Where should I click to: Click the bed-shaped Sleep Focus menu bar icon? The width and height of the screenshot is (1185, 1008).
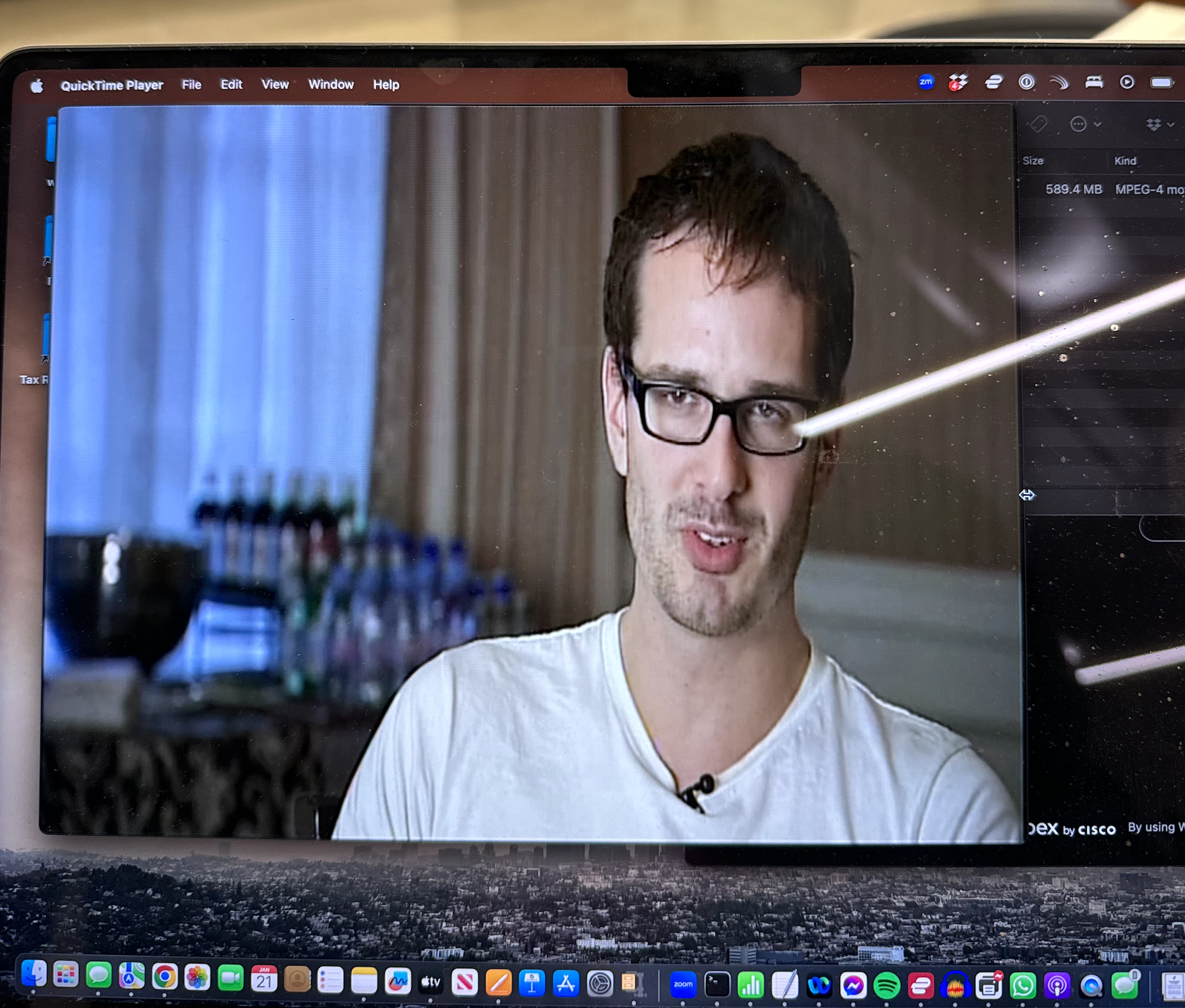(1094, 82)
